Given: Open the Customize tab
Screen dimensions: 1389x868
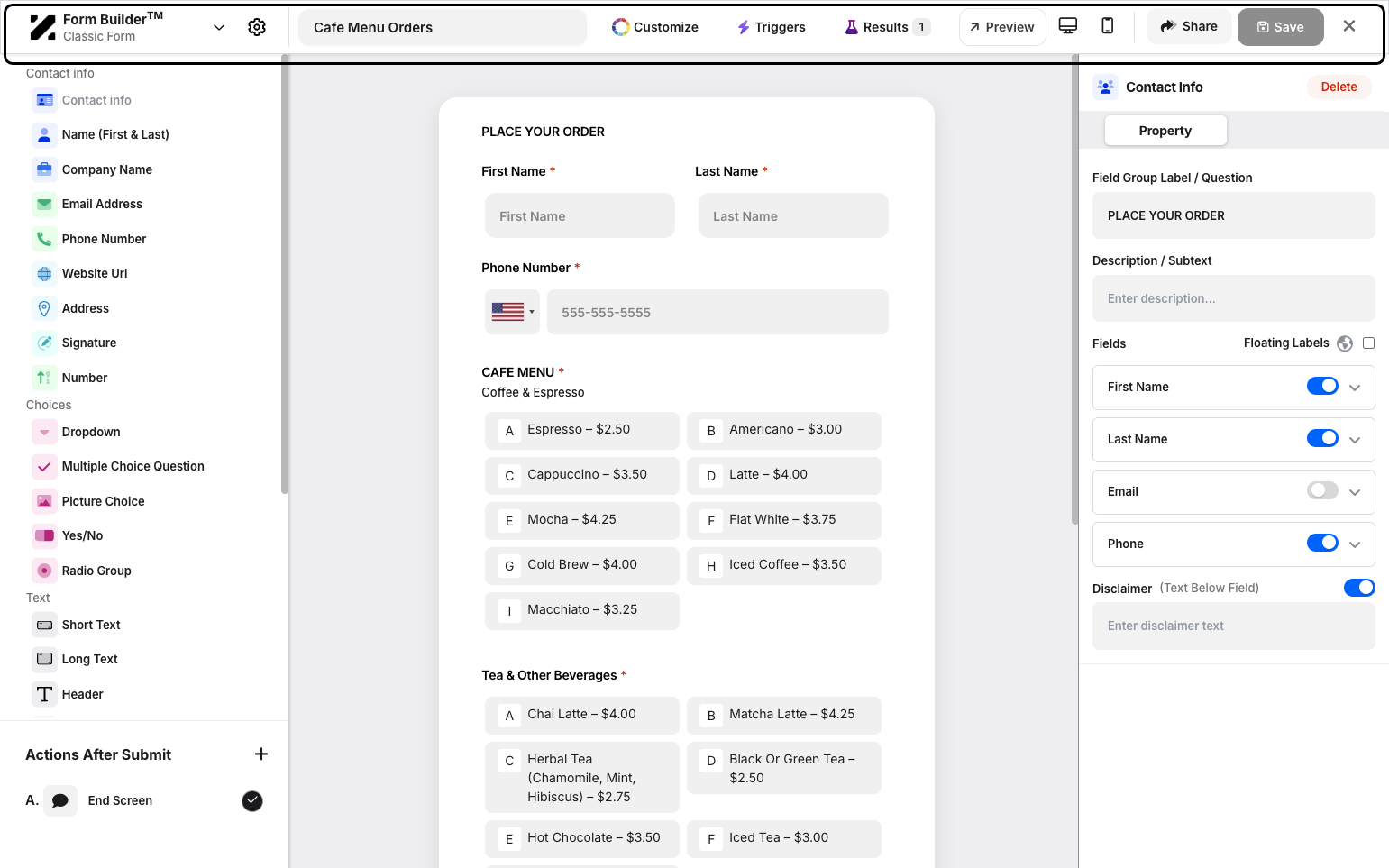Looking at the screenshot, I should click(655, 27).
